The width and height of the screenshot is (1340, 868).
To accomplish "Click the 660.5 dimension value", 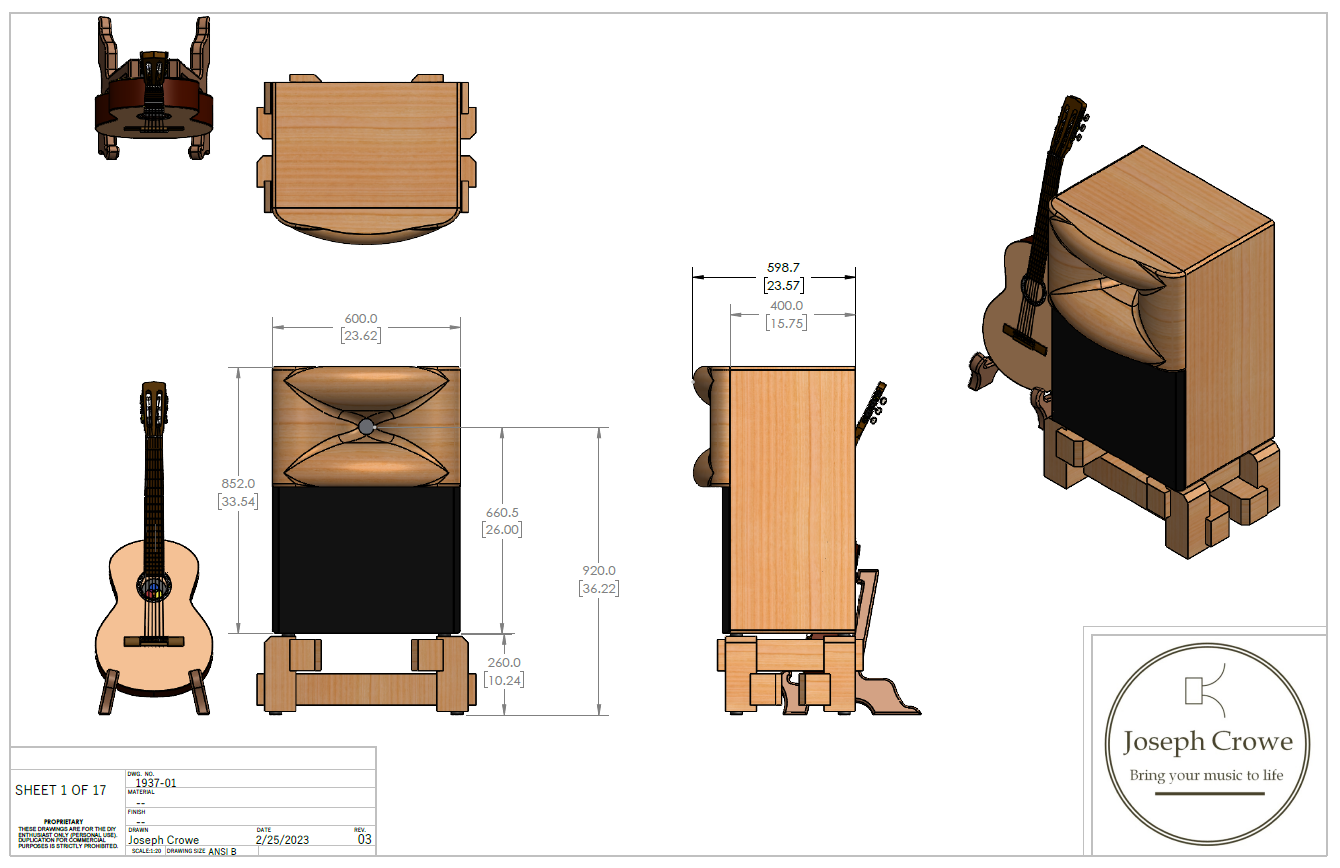I will coord(502,513).
